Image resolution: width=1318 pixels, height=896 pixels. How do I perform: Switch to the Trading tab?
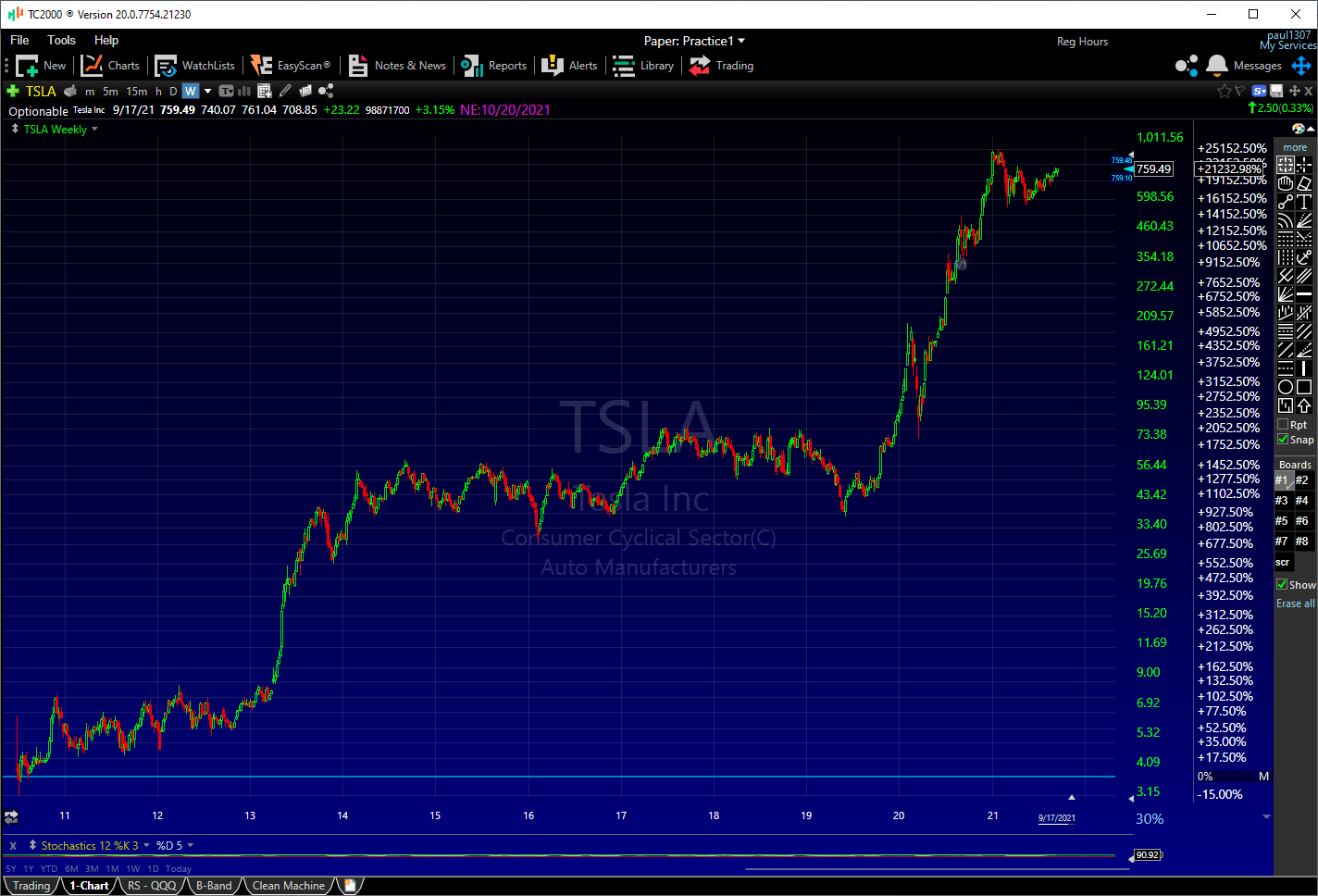31,886
